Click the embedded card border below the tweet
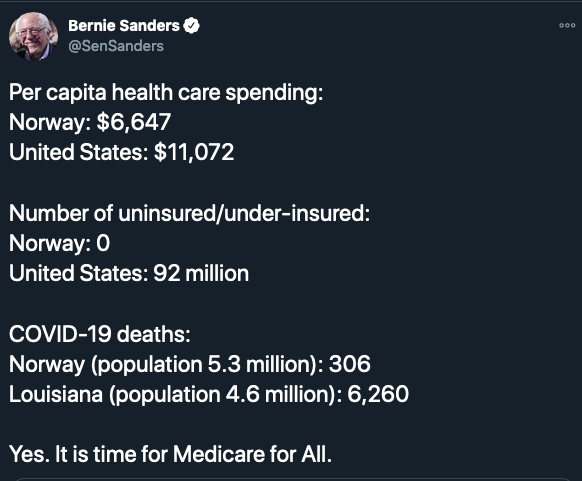Viewport: 582px width, 481px height. (291, 479)
